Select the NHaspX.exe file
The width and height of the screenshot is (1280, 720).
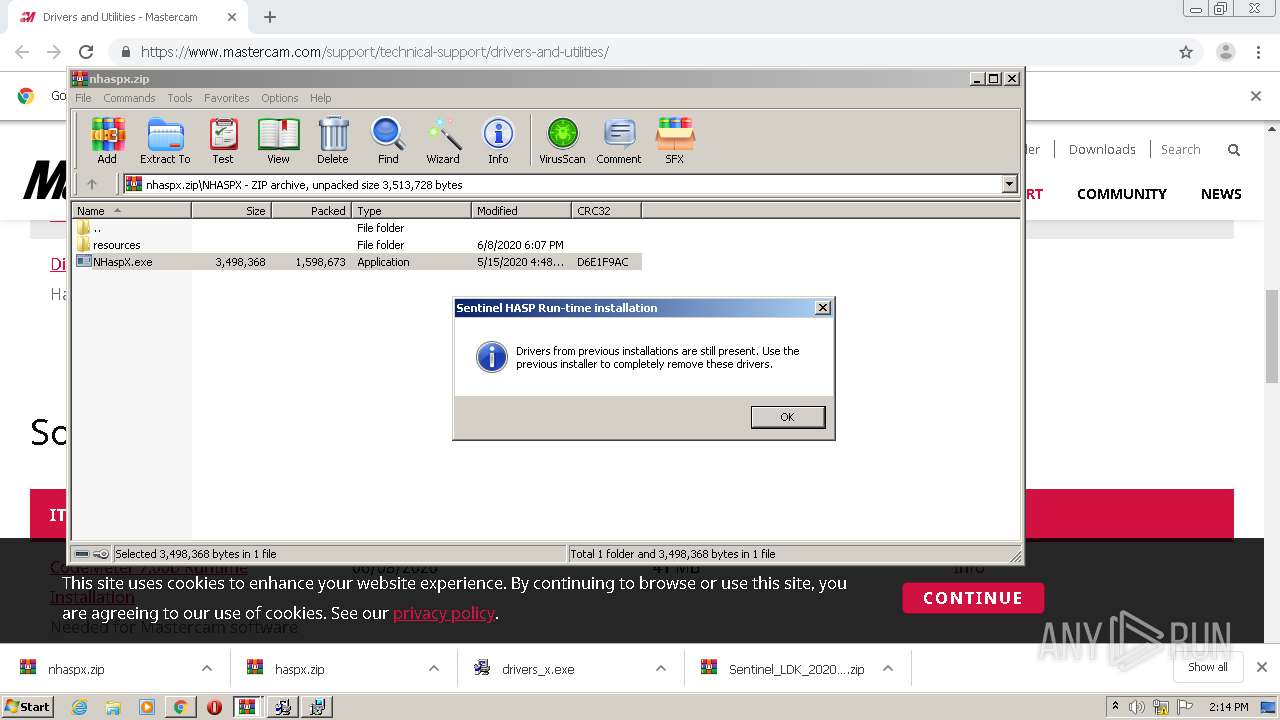357,262
